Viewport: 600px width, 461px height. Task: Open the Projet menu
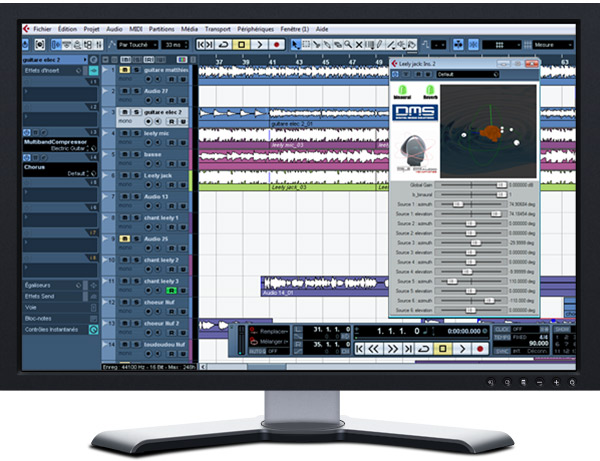91,29
